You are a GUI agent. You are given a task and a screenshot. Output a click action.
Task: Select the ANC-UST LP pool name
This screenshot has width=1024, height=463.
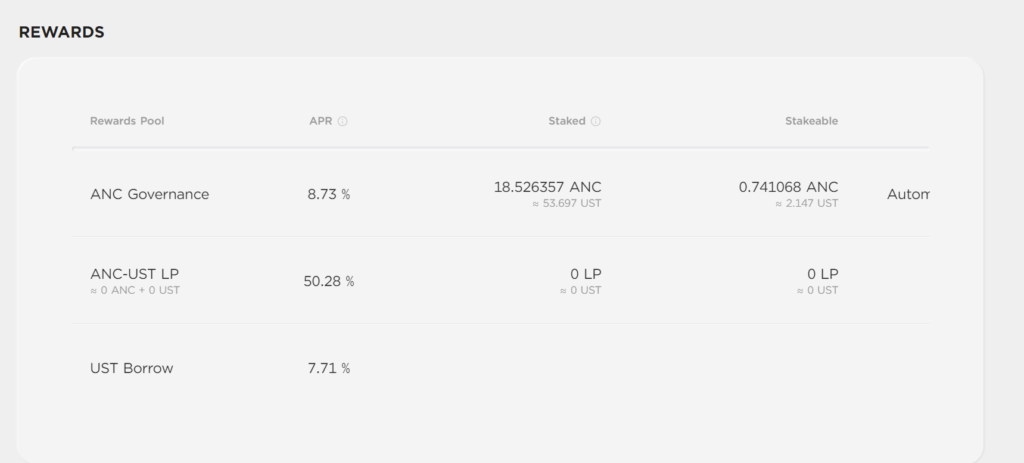[134, 273]
